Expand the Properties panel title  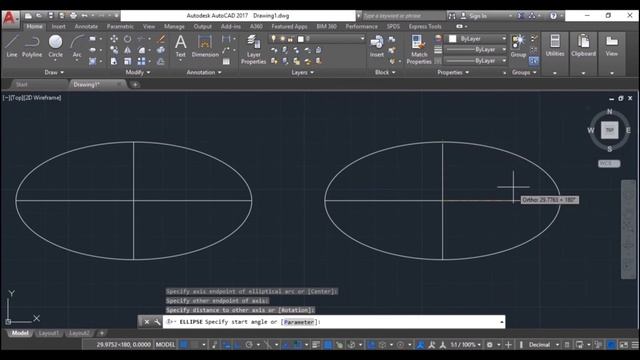point(453,72)
